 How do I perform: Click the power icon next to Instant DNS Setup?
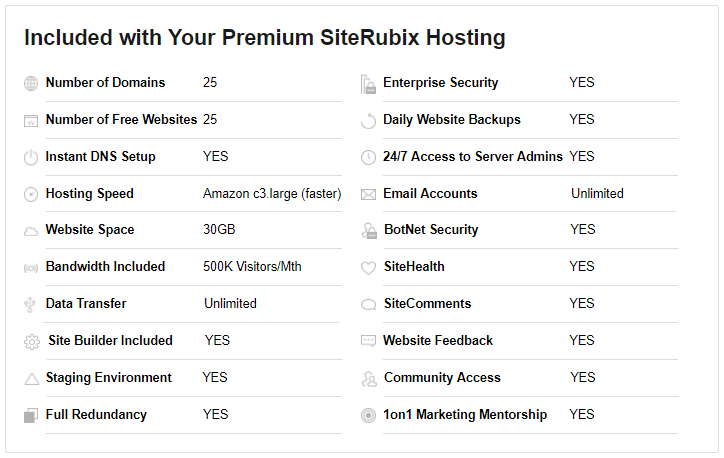(31, 157)
